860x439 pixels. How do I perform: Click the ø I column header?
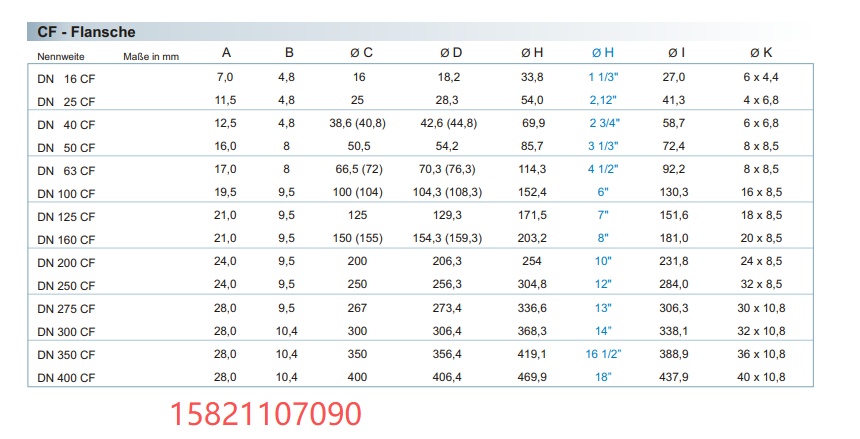coord(676,54)
